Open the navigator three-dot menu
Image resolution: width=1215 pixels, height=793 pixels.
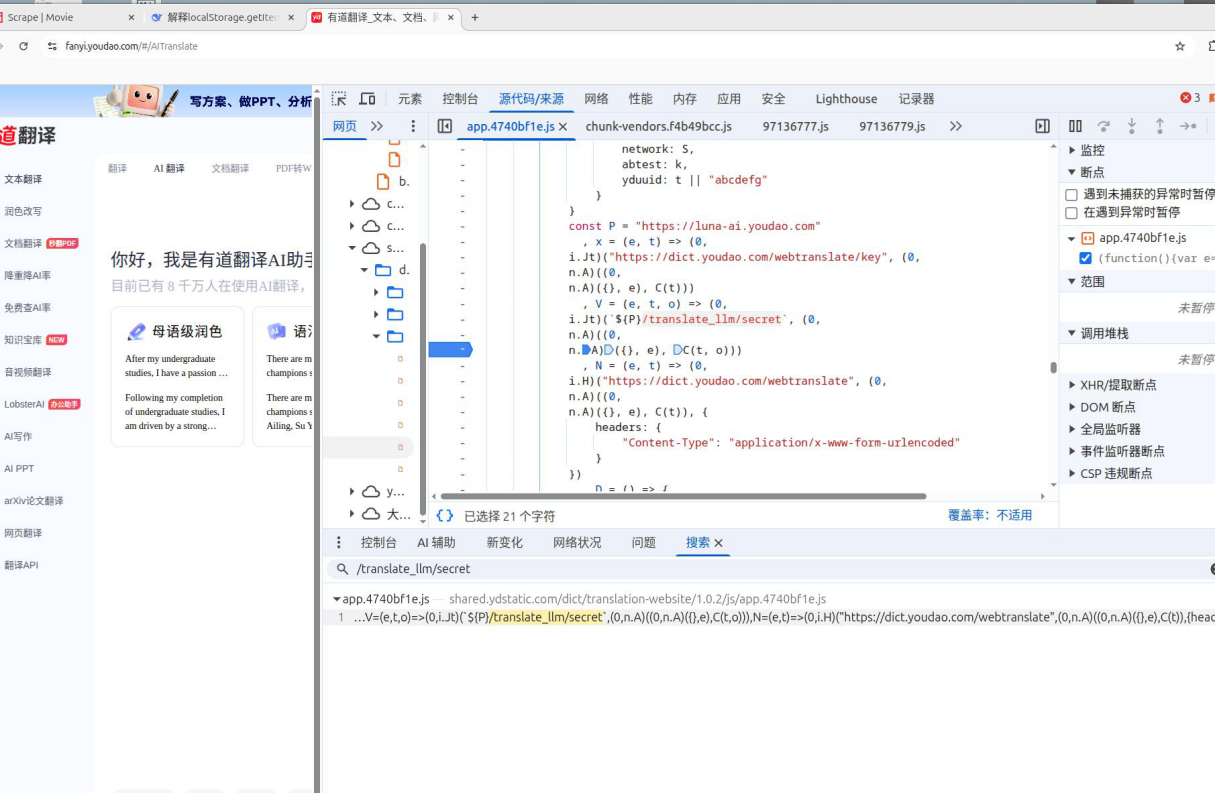click(413, 126)
